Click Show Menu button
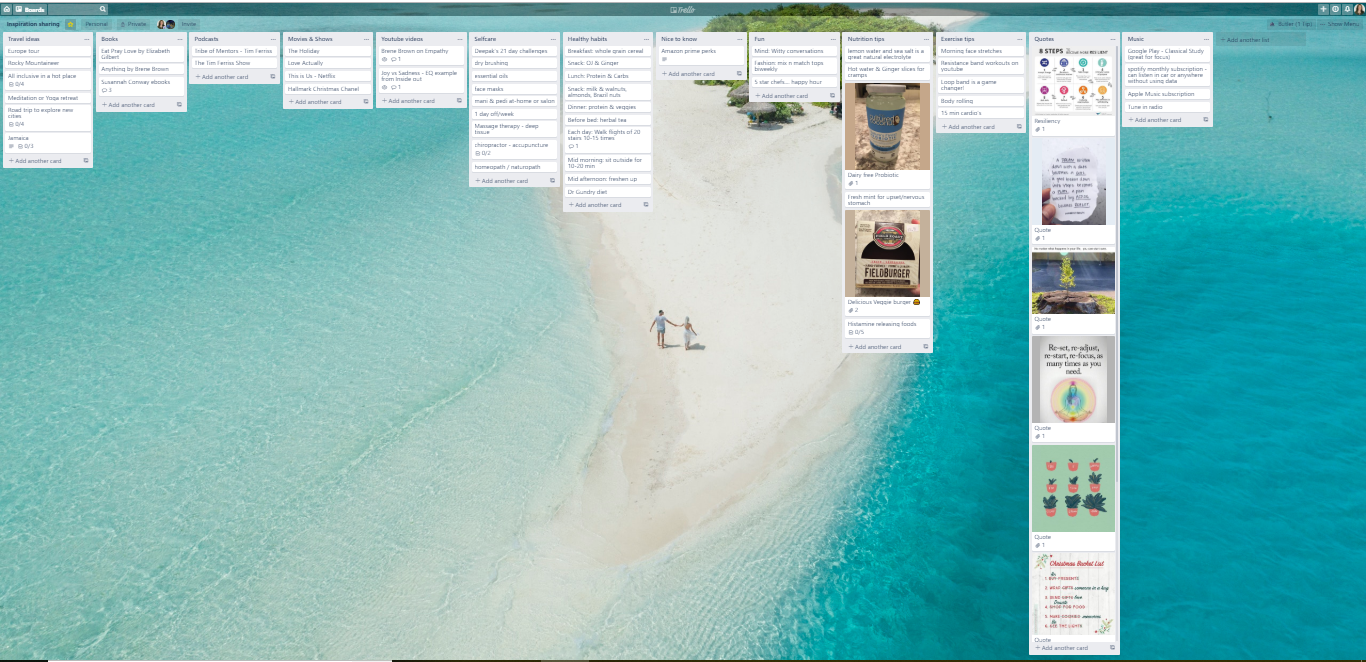Image resolution: width=1366 pixels, height=662 pixels. [x=1340, y=23]
